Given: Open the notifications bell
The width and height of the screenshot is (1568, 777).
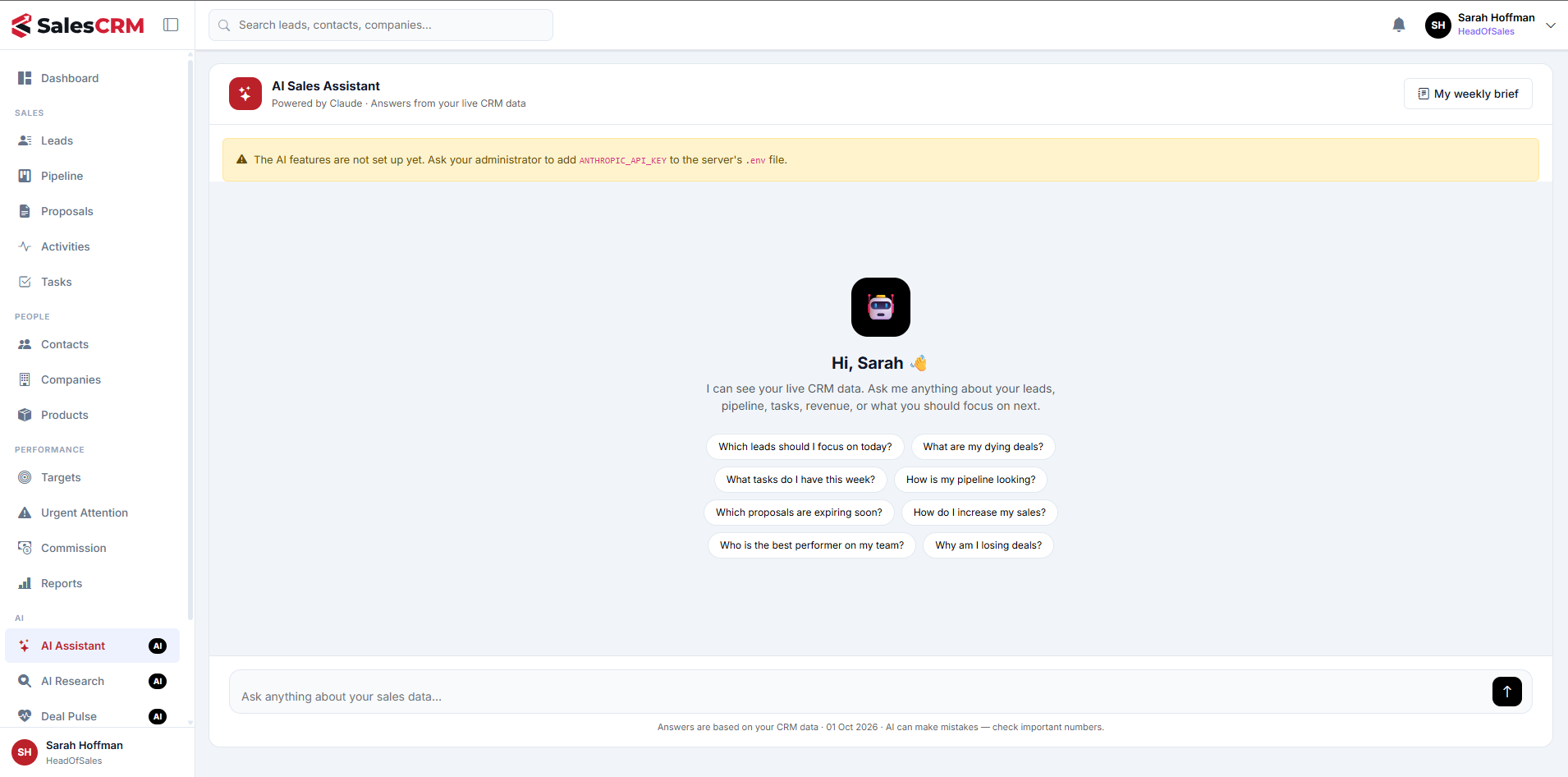Looking at the screenshot, I should [1399, 25].
